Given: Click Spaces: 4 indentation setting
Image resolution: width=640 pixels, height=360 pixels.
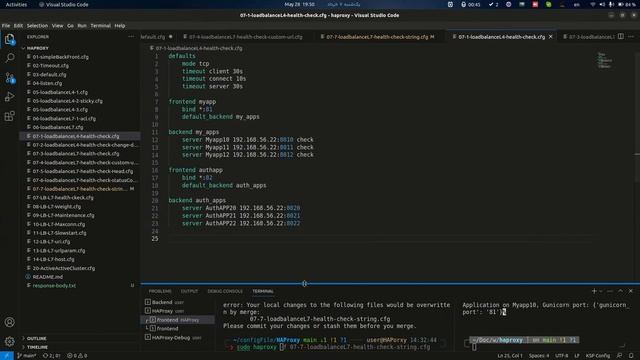Looking at the screenshot, I should tap(539, 356).
